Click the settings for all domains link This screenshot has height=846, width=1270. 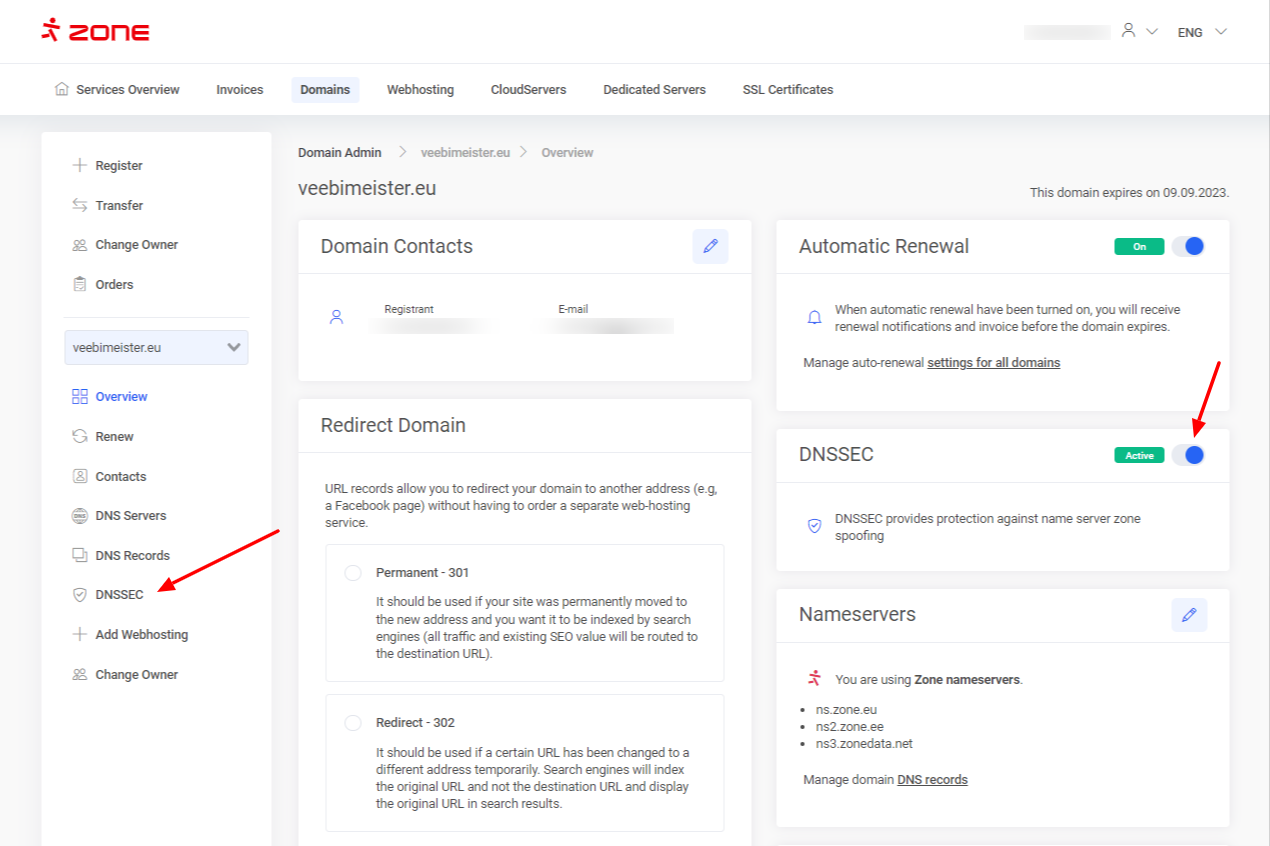(993, 363)
